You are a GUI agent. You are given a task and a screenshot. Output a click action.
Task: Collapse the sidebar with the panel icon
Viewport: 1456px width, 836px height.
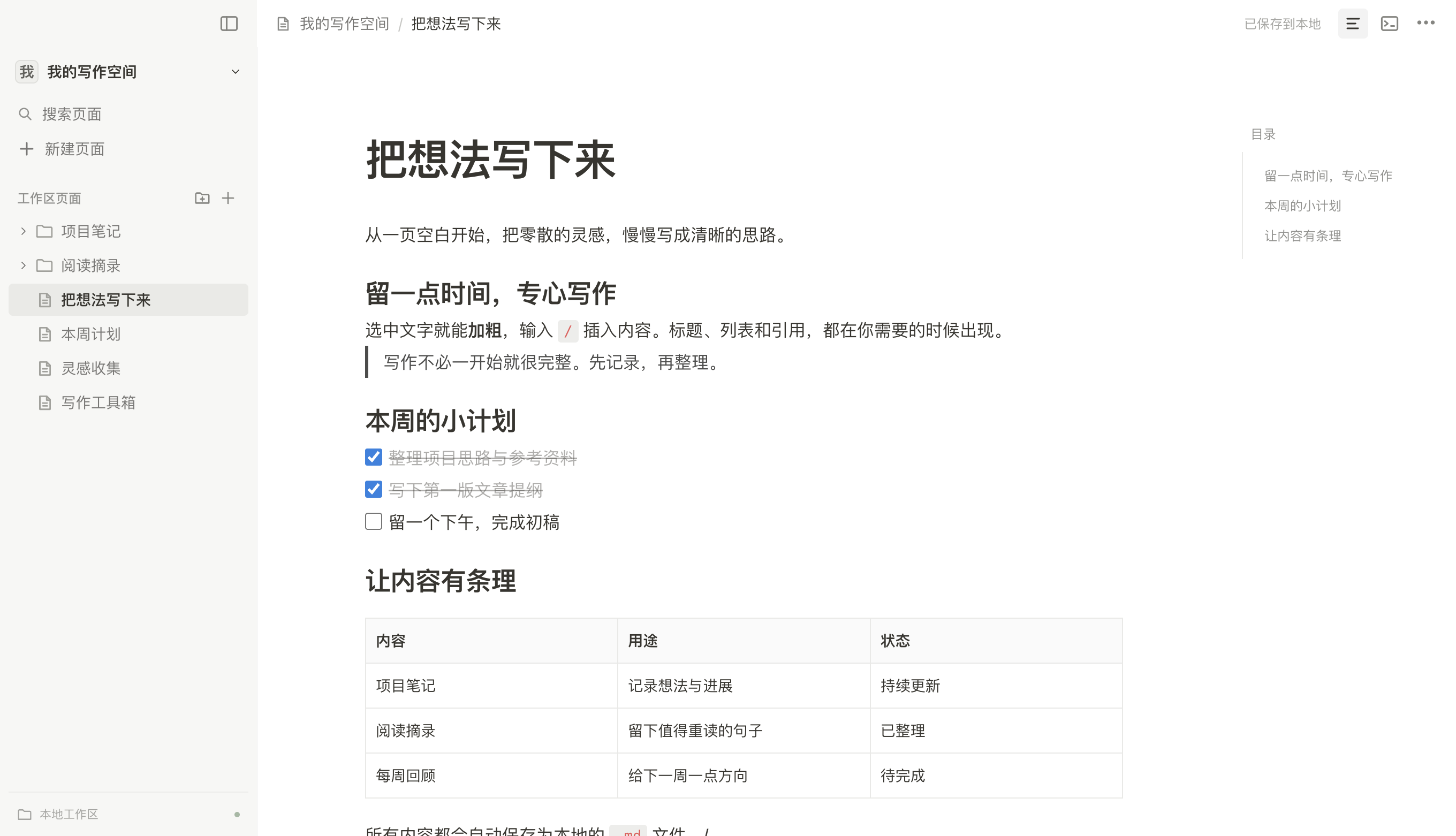[x=229, y=24]
